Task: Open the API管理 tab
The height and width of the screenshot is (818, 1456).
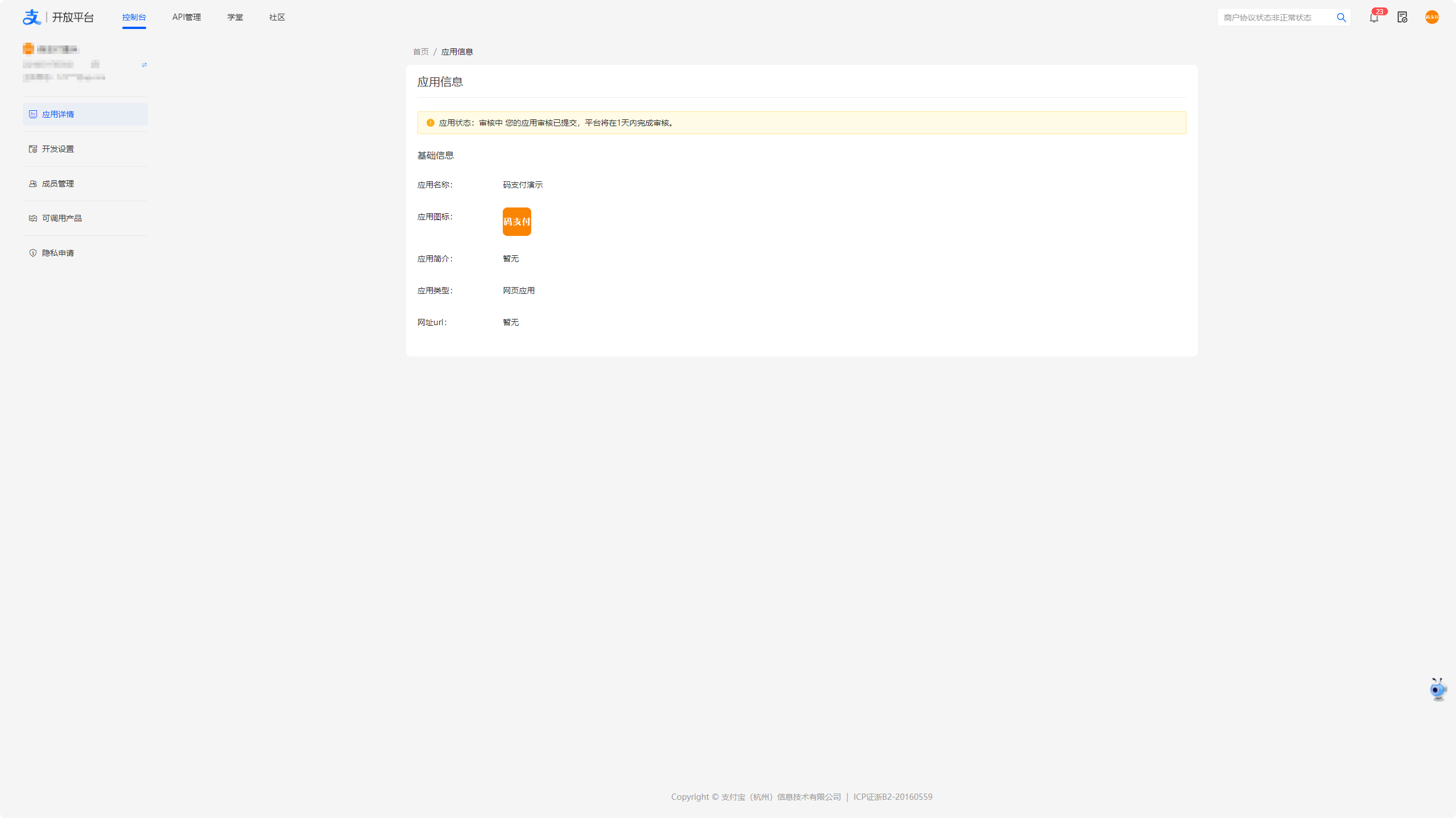Action: [x=187, y=18]
